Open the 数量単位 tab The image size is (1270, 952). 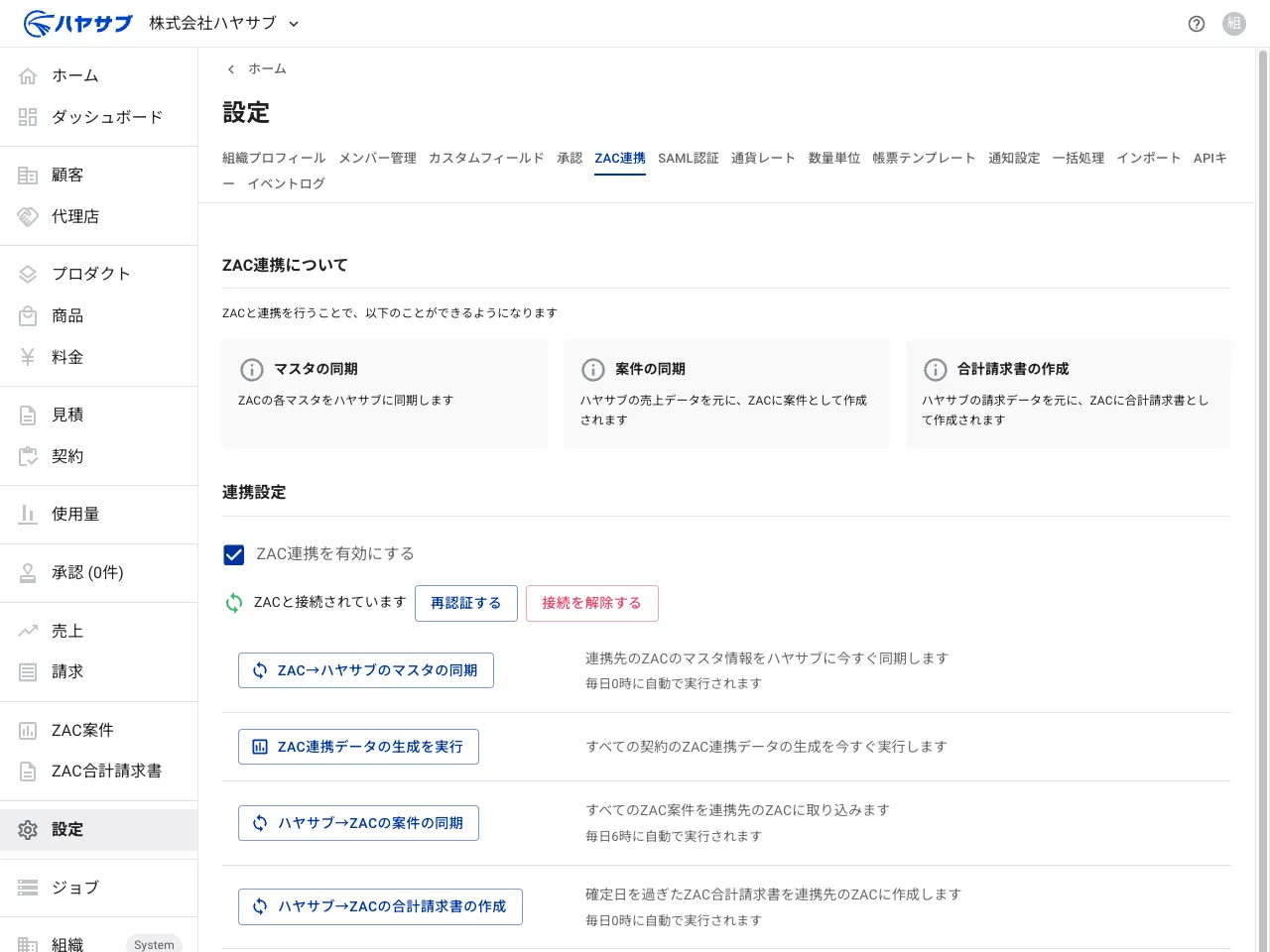click(x=833, y=158)
